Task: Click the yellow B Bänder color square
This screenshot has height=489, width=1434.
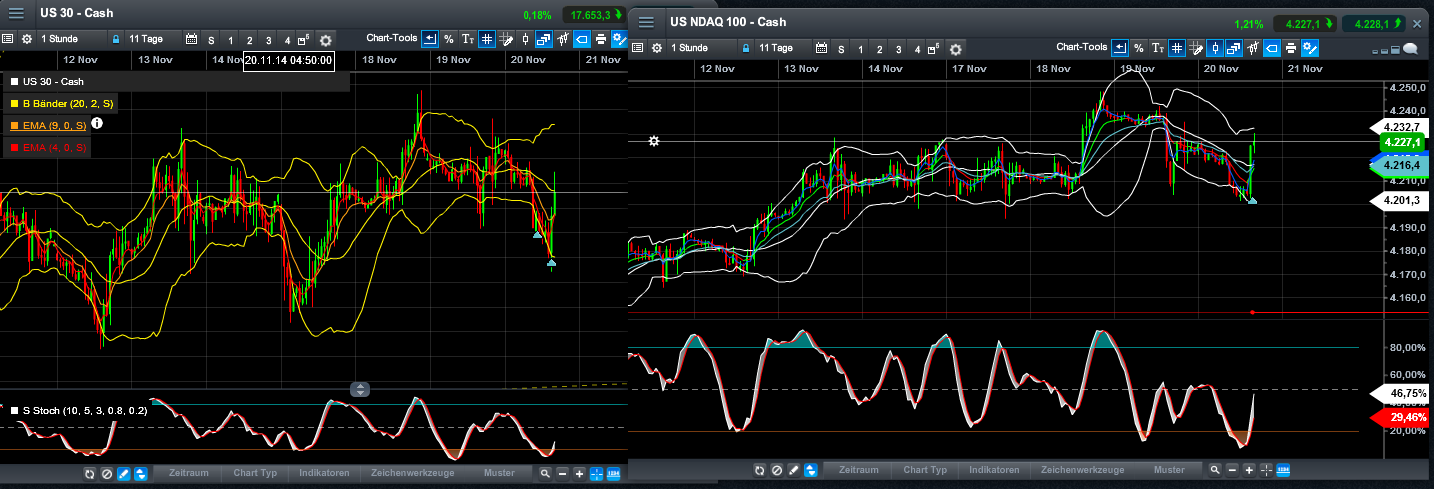Action: point(13,102)
